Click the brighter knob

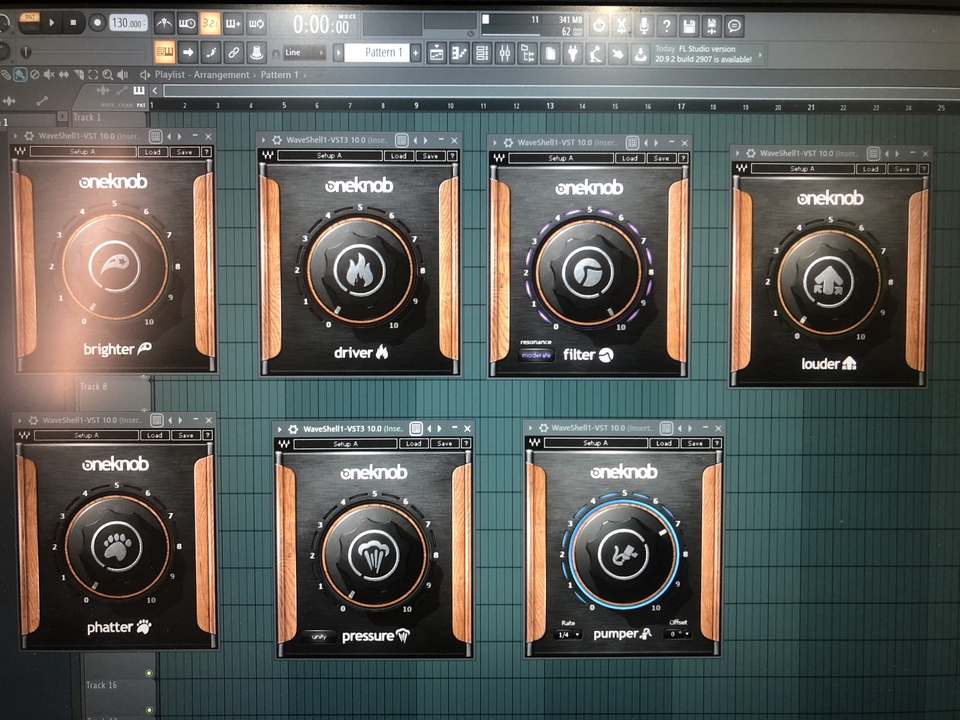[x=114, y=266]
